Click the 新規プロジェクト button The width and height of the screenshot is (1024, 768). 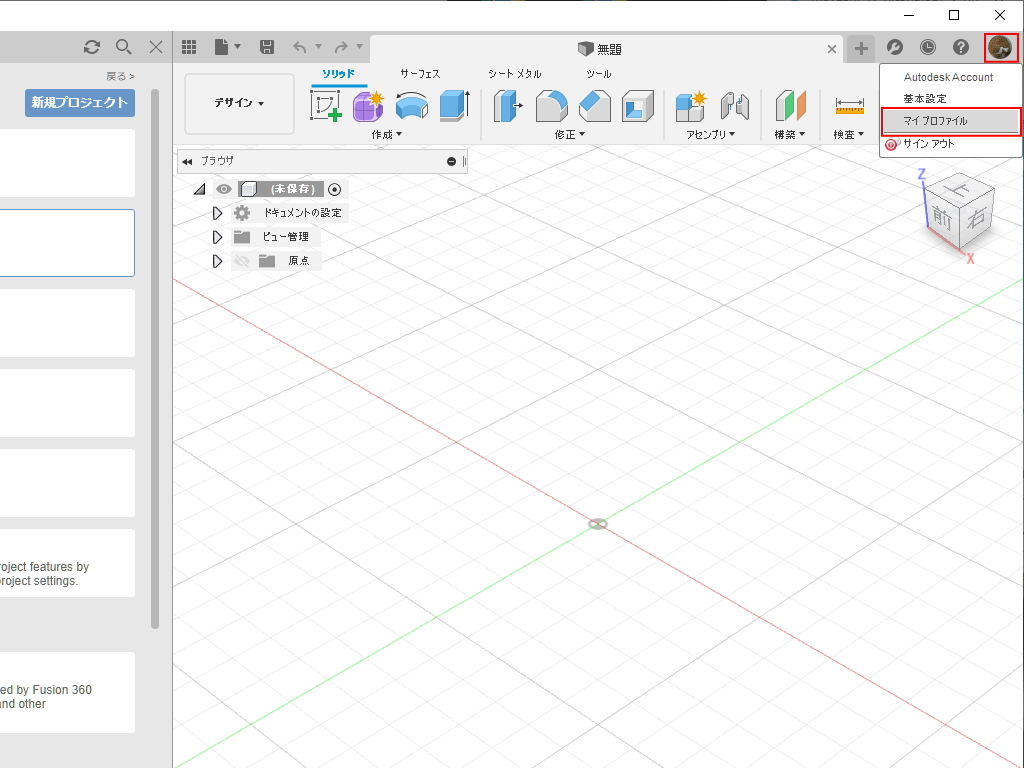80,103
